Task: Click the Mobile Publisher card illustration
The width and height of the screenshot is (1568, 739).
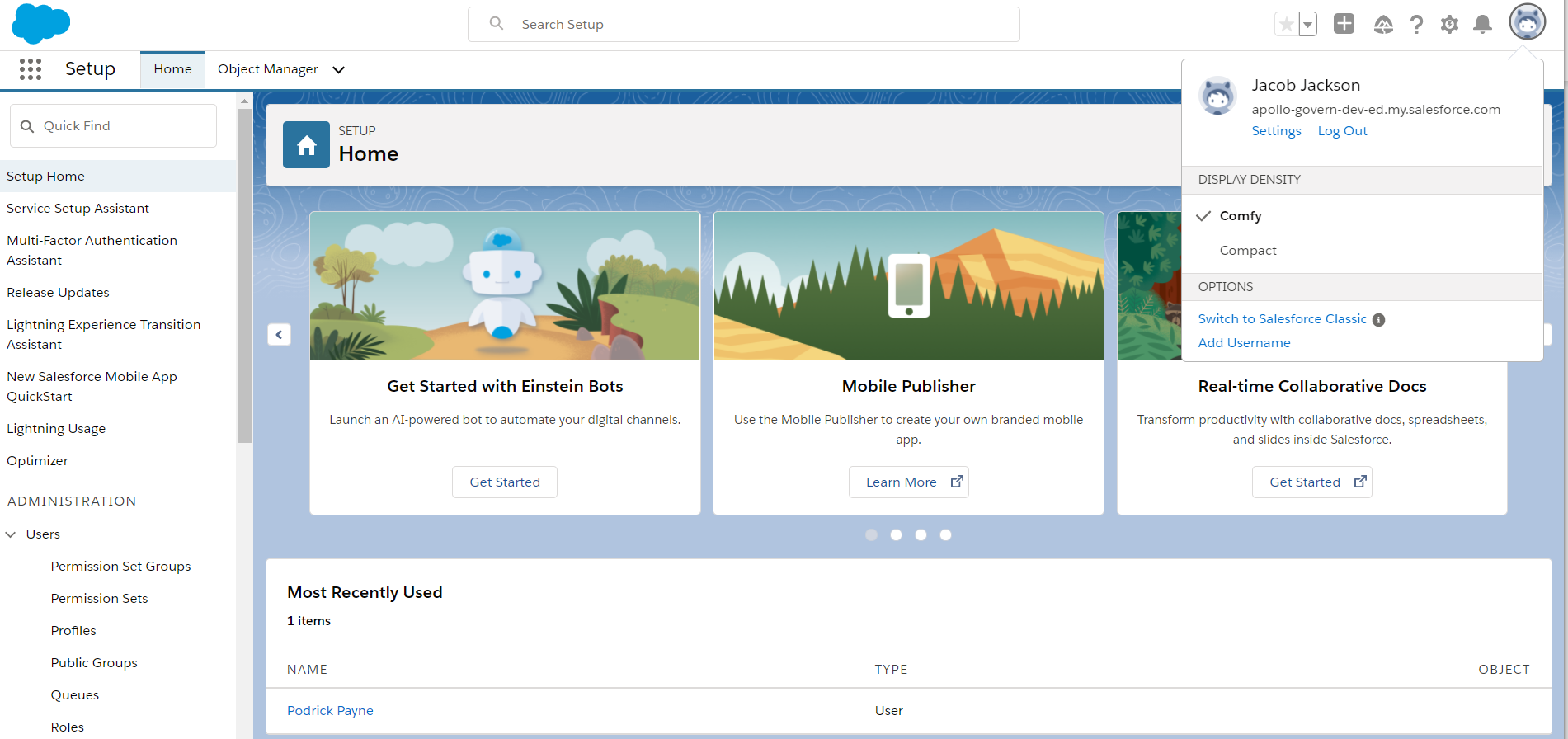Action: pos(909,286)
